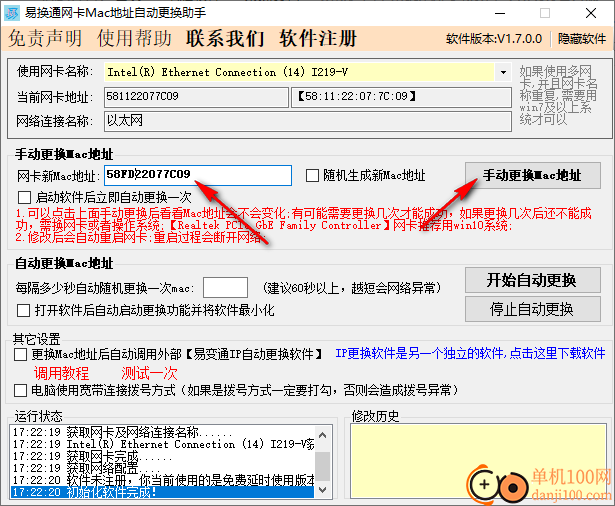
Task: Click the formatted MAC field 58:11:22:07:7C:09
Action: coord(401,97)
